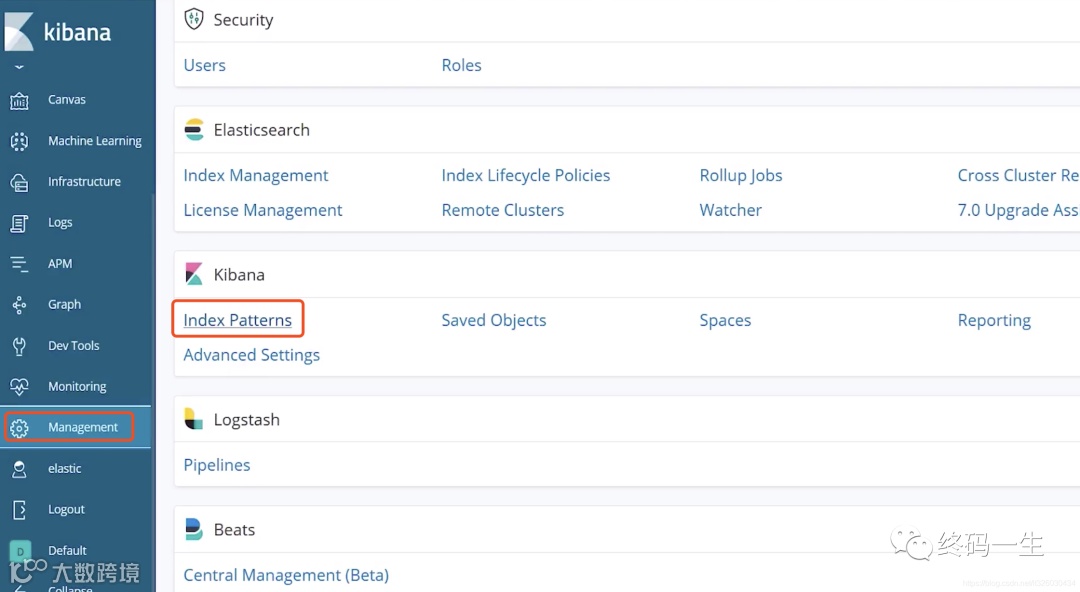
Task: Open the Default space avatar
Action: (20, 551)
